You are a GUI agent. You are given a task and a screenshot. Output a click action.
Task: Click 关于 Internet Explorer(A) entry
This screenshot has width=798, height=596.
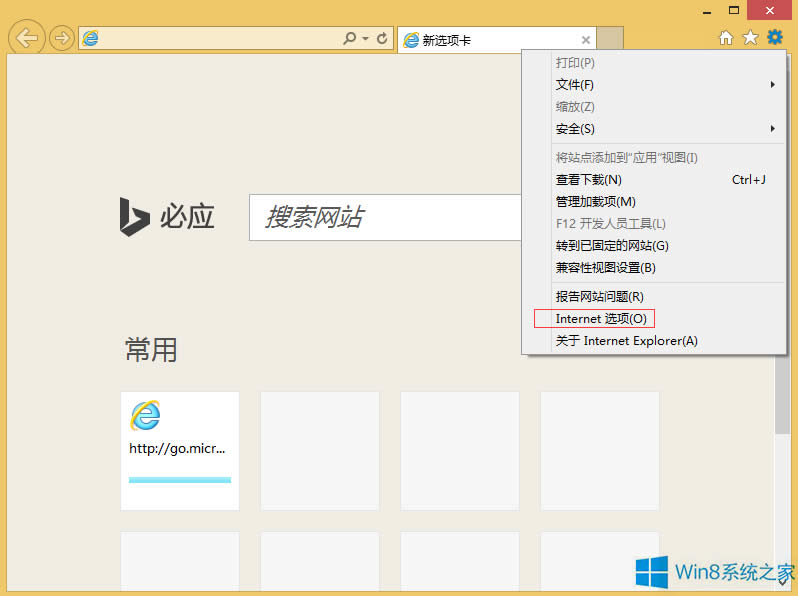(x=626, y=341)
